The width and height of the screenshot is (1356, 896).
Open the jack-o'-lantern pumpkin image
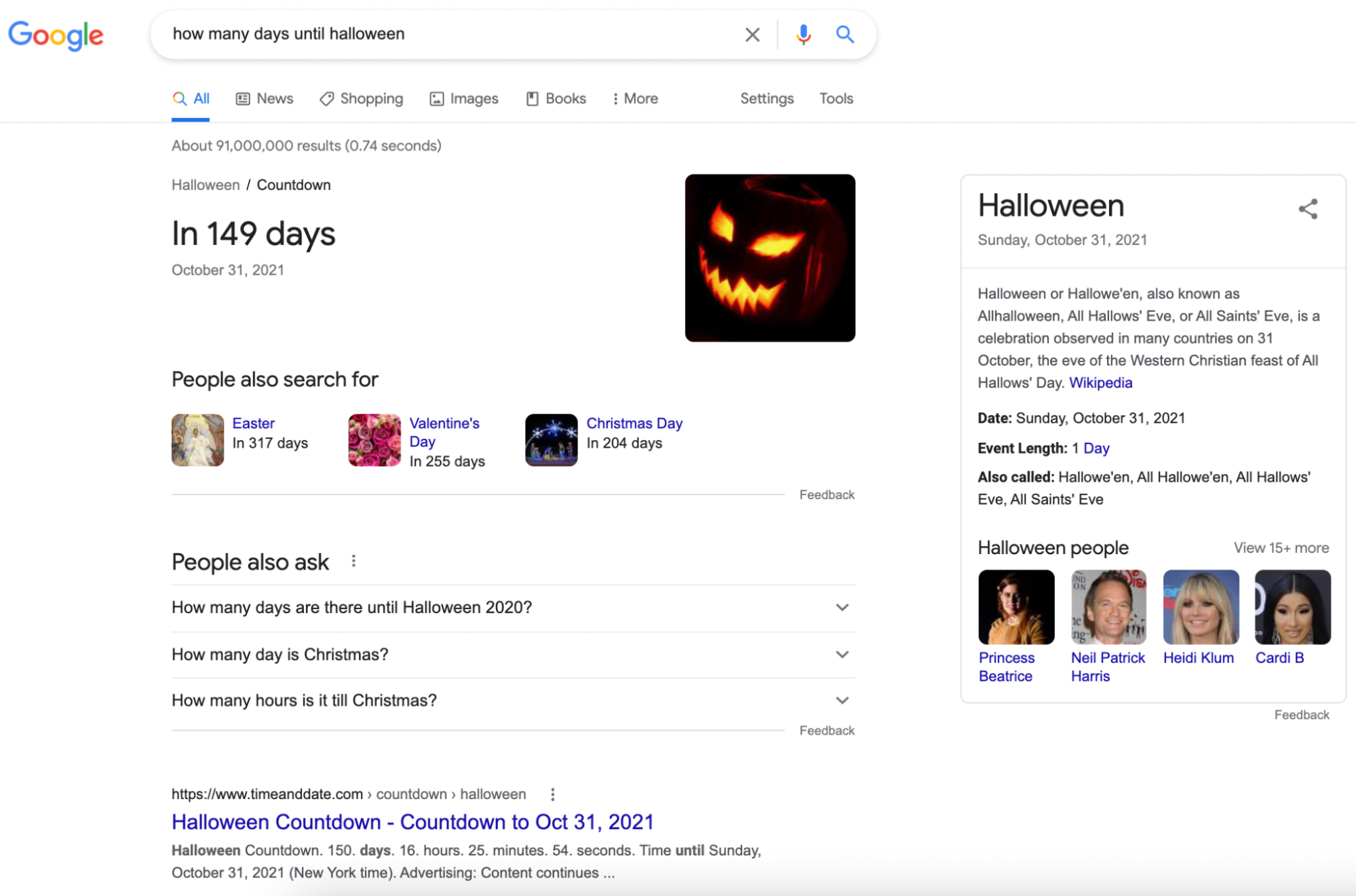[769, 258]
